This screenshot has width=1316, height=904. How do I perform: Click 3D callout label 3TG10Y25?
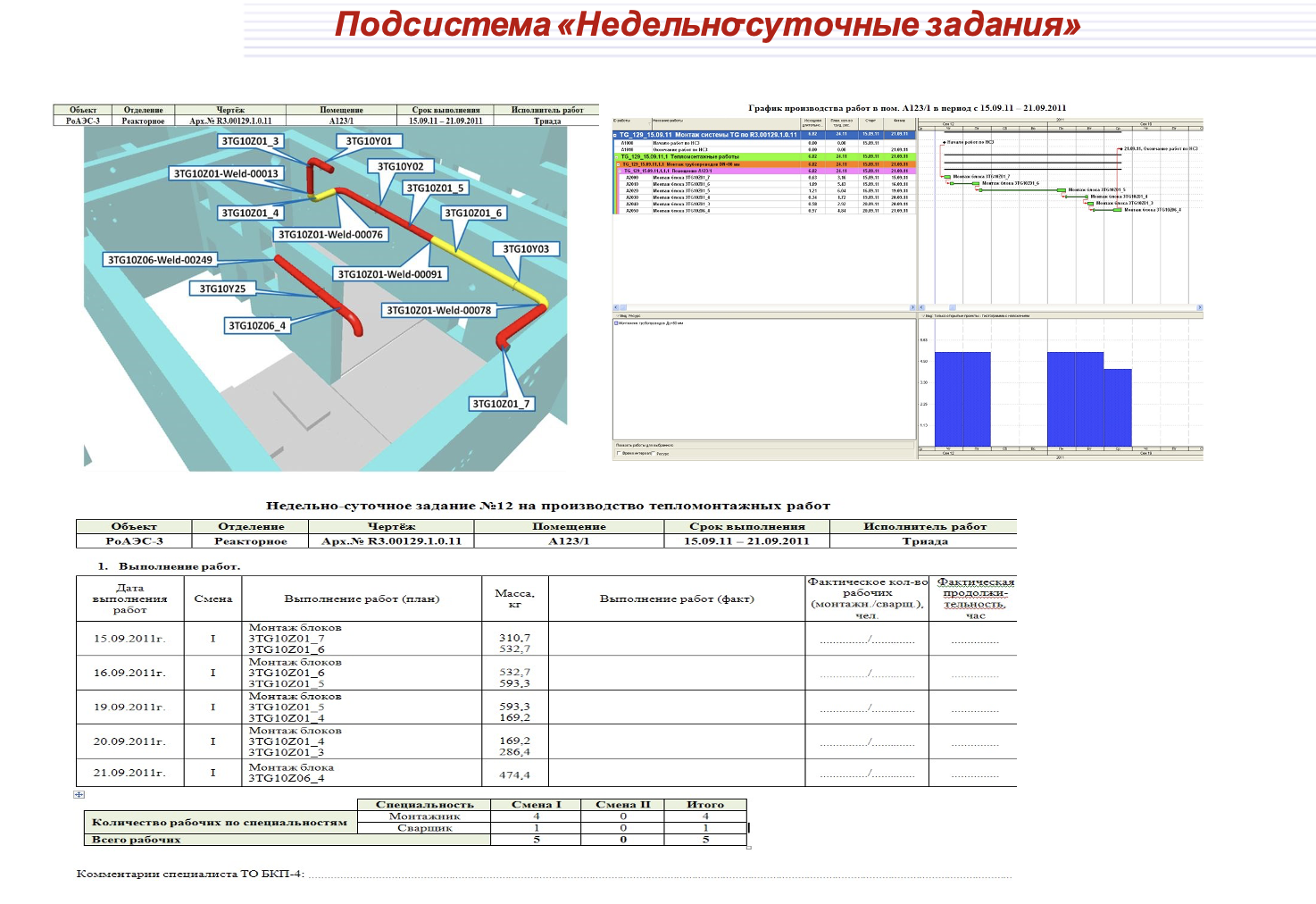tap(222, 289)
